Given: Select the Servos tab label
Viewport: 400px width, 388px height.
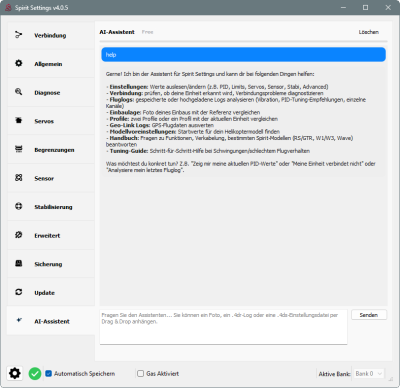Looking at the screenshot, I should point(44,121).
